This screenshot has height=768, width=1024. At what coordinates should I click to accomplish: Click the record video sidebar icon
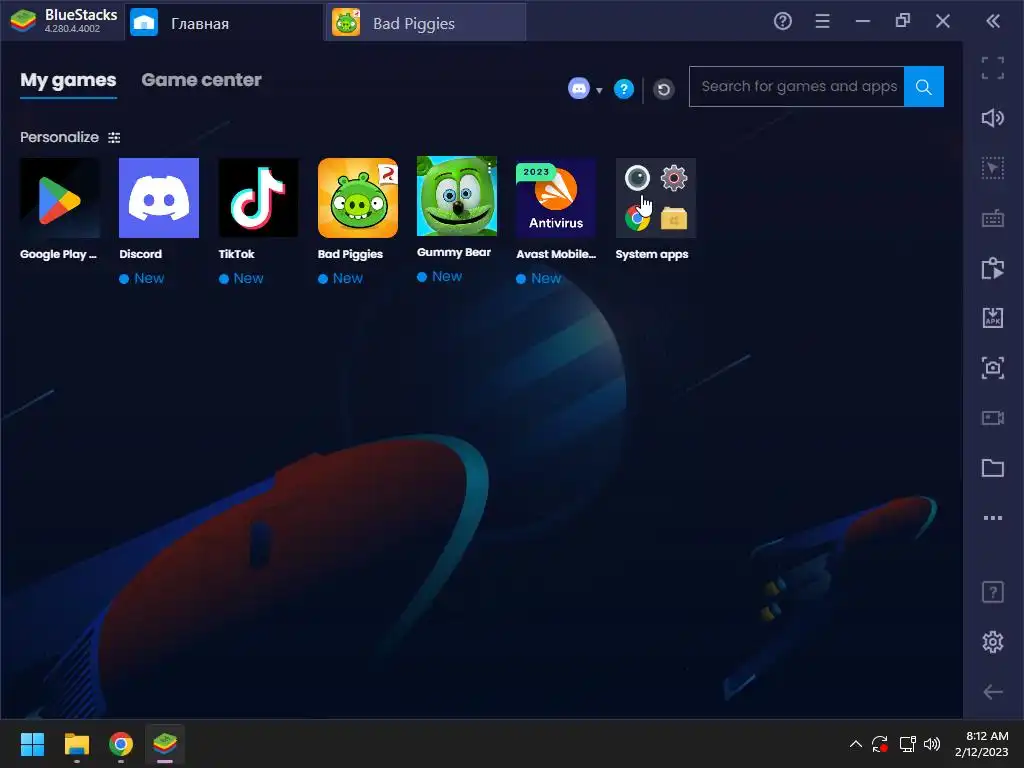tap(993, 417)
